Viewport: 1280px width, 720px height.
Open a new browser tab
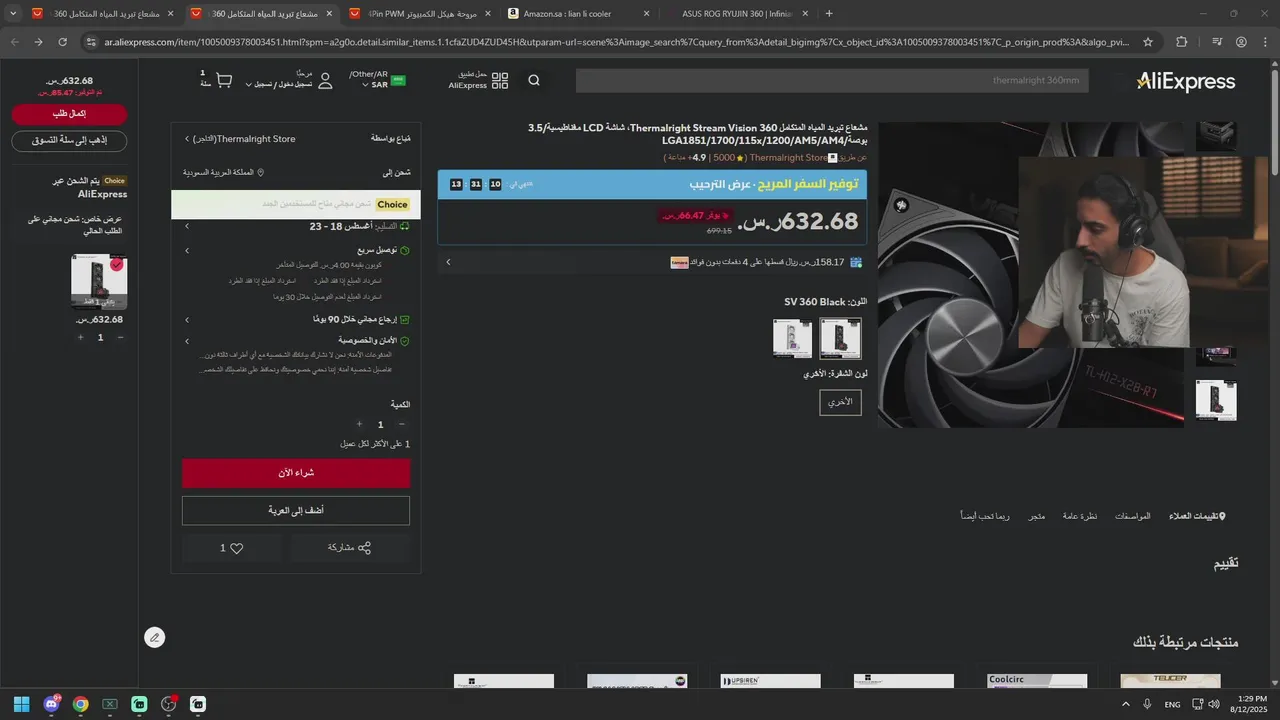[829, 14]
